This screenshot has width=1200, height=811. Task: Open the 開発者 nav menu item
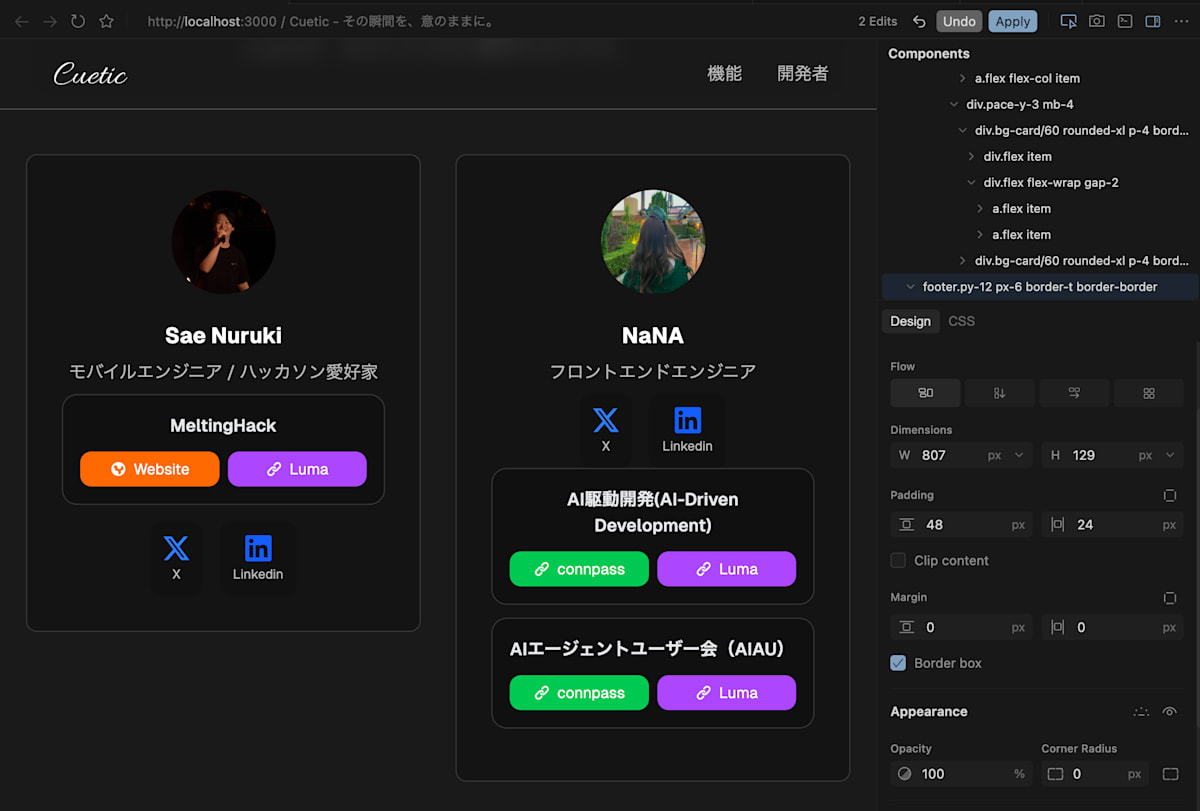coord(803,73)
